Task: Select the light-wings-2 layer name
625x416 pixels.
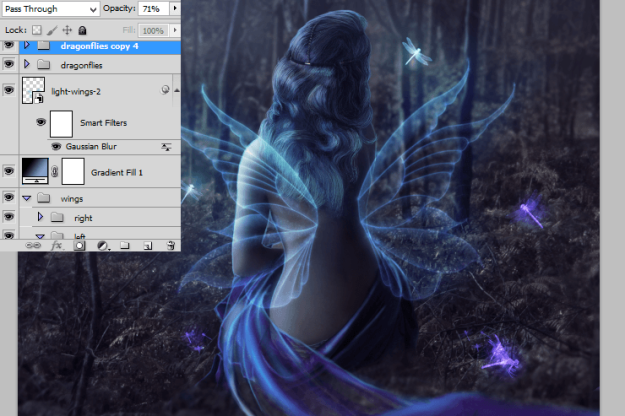Action: [76, 92]
